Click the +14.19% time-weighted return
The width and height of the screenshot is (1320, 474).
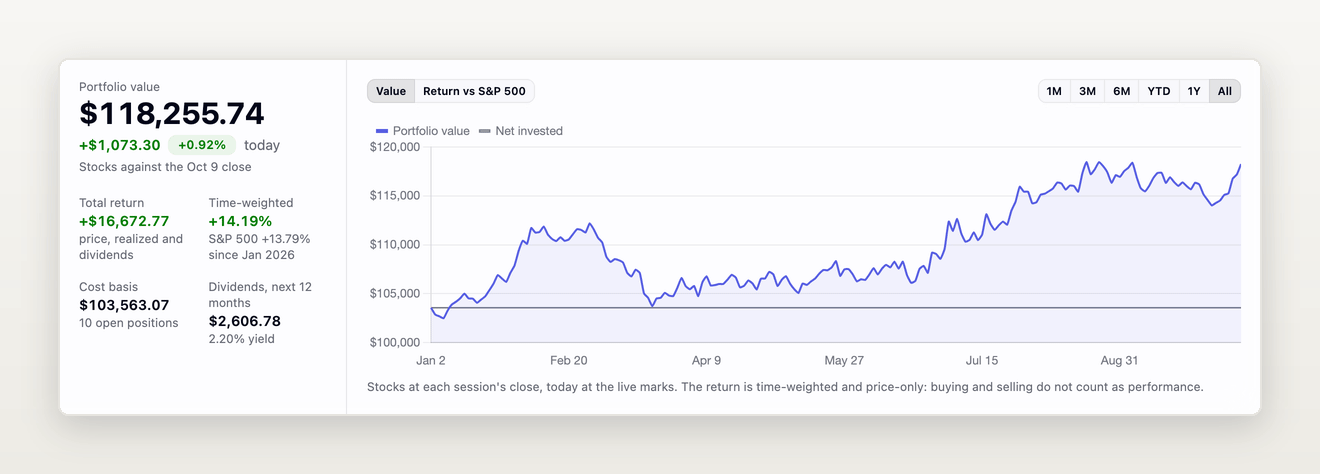(240, 221)
